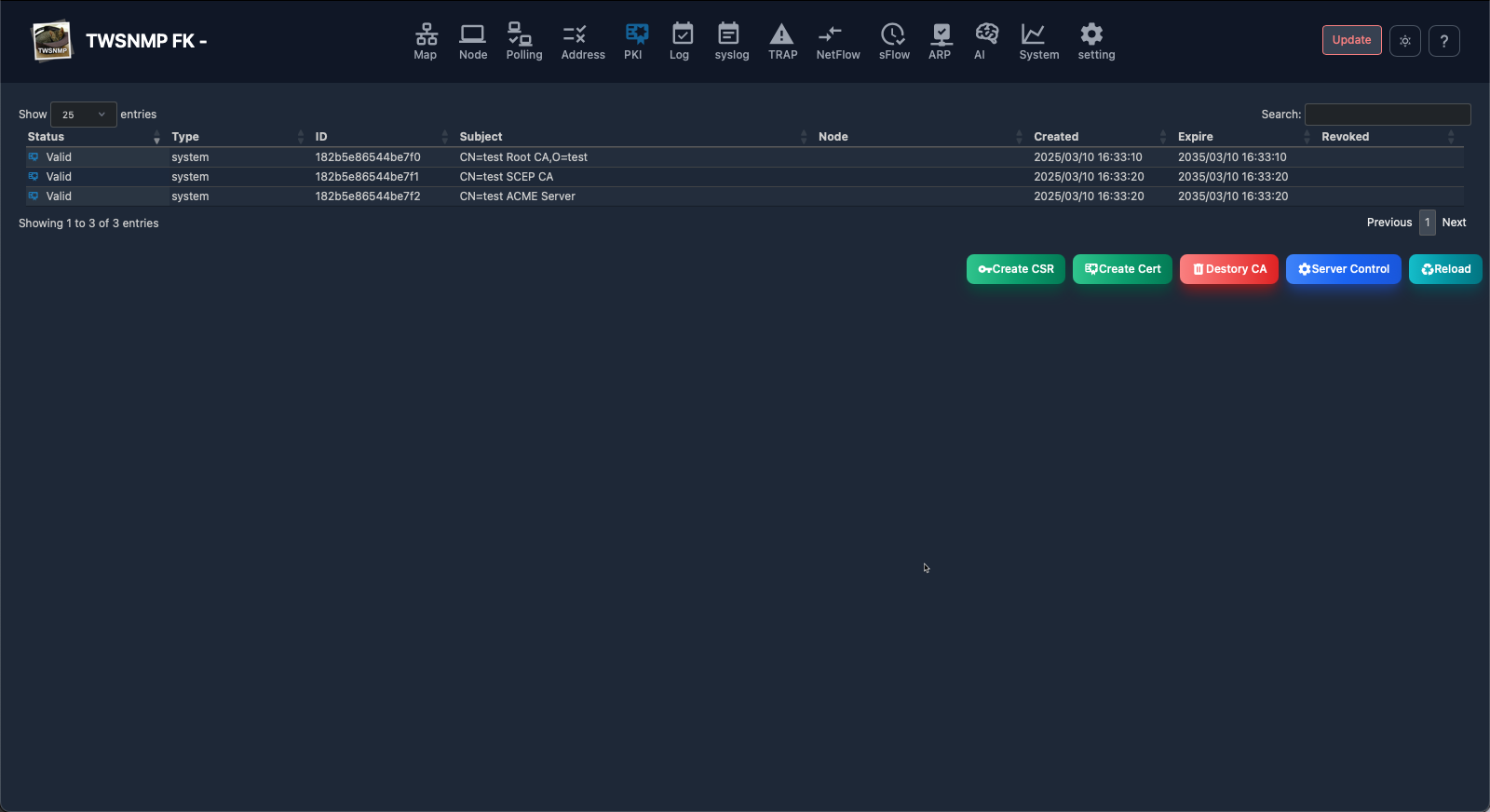
Task: Open the ARP page icon
Action: (941, 34)
